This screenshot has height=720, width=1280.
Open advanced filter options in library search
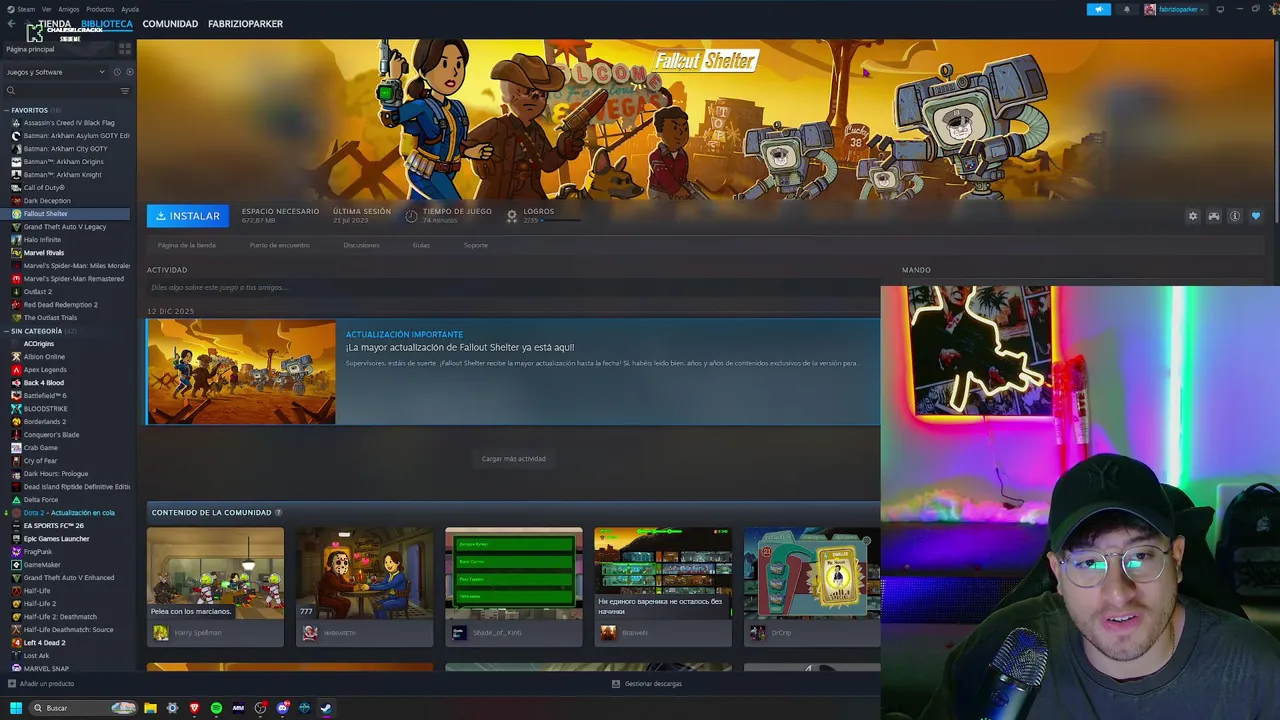click(x=125, y=91)
